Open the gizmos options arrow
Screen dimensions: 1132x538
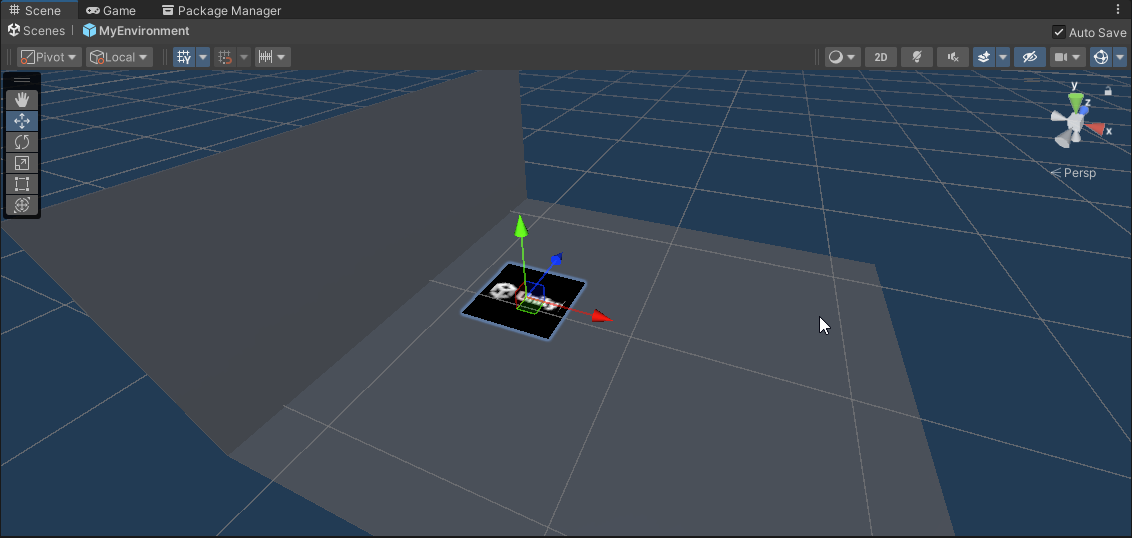click(1120, 57)
